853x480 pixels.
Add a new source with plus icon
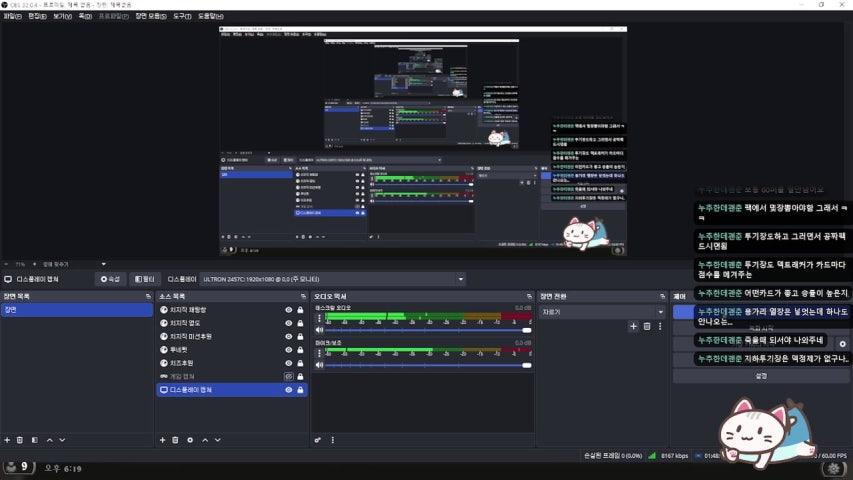click(162, 440)
